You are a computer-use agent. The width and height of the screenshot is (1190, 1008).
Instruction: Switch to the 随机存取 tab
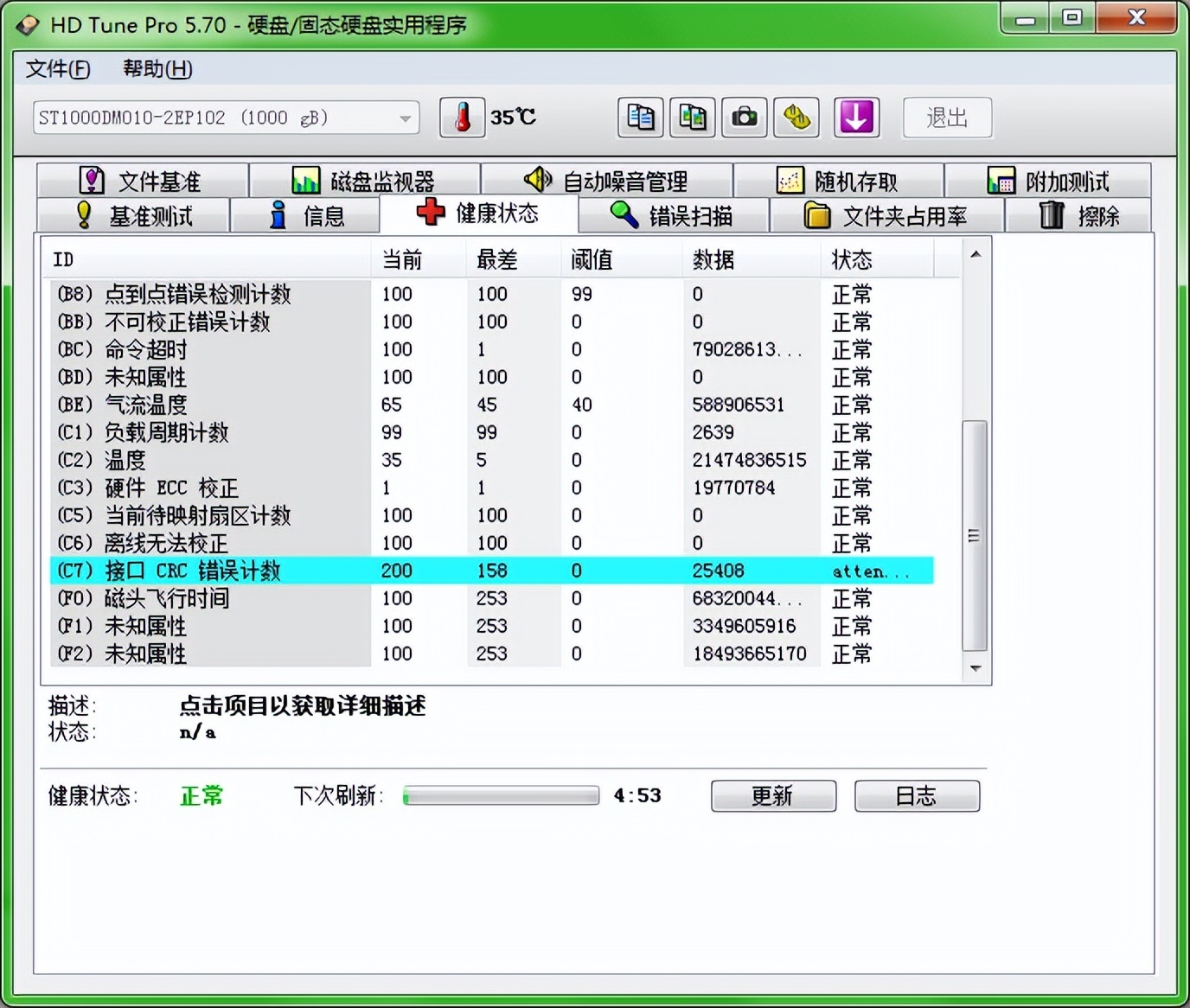tap(838, 181)
